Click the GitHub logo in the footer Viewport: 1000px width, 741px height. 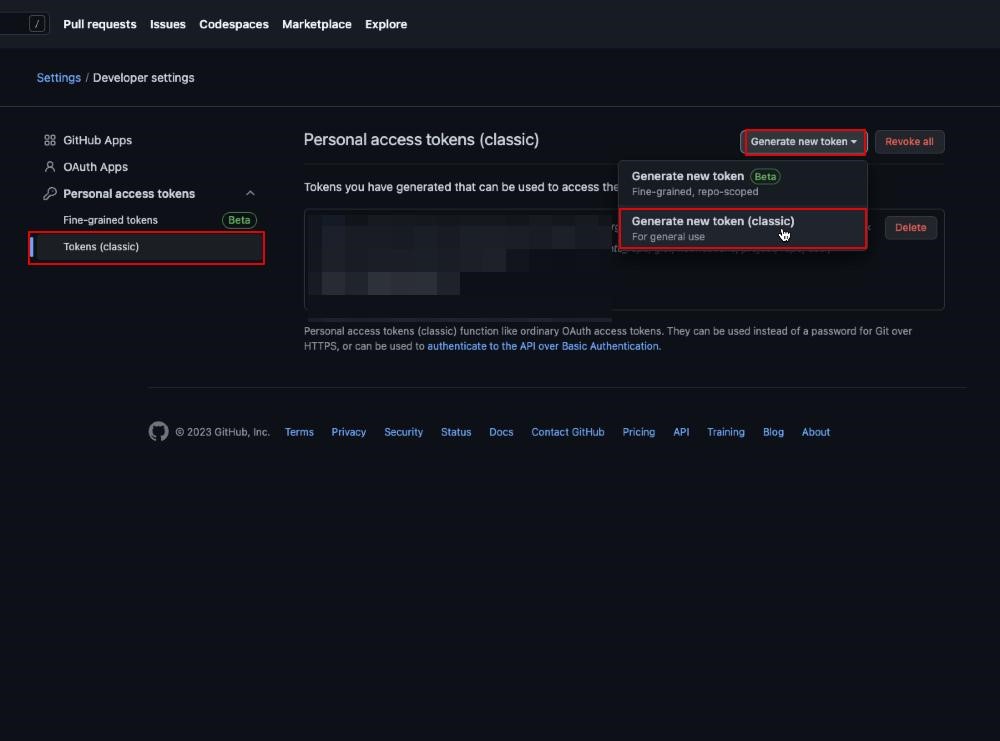point(158,432)
